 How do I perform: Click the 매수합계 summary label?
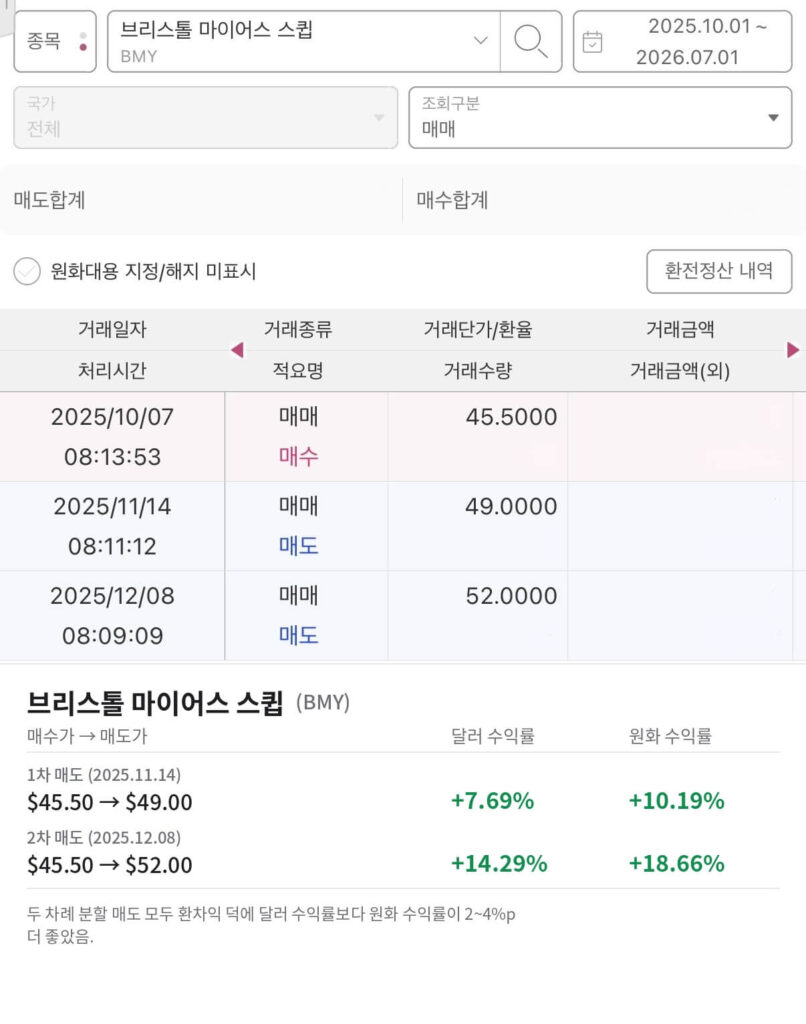pos(453,200)
